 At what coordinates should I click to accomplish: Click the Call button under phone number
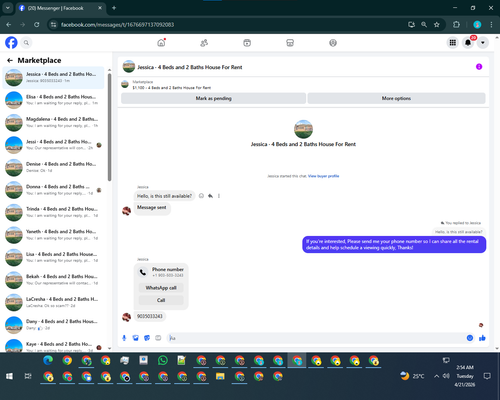(x=161, y=300)
